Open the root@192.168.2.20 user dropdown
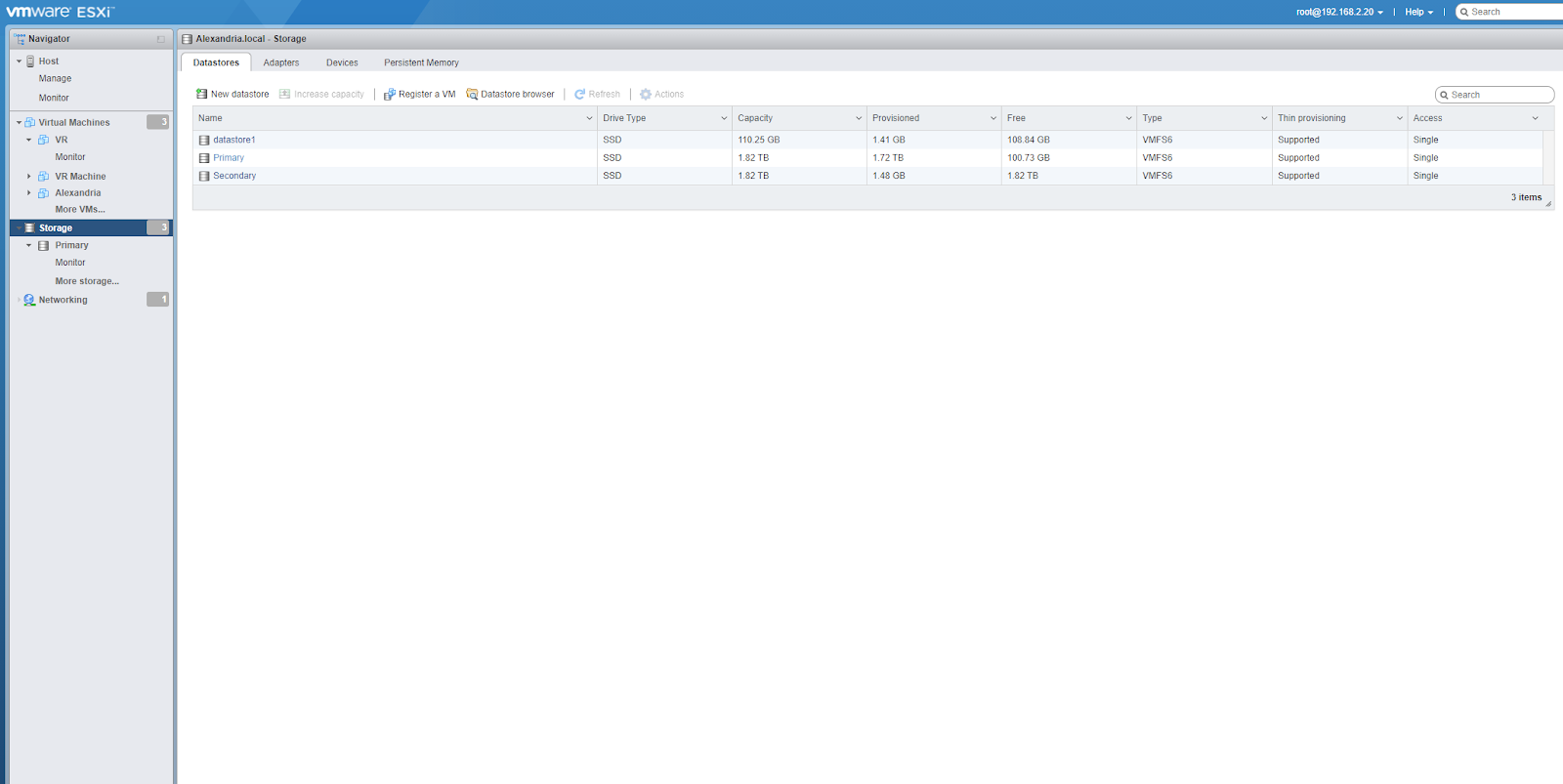The image size is (1563, 784). pos(1339,12)
